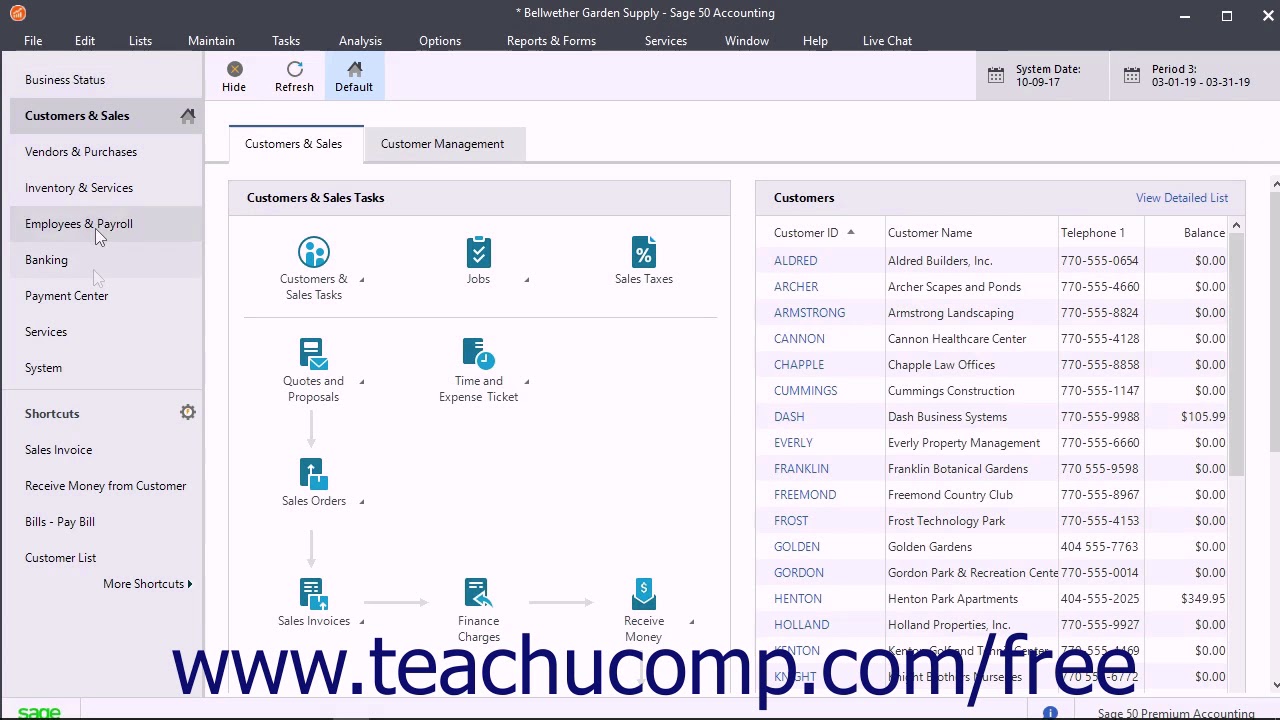Click the Refresh toolbar icon
1280x720 pixels.
pyautogui.click(x=294, y=69)
